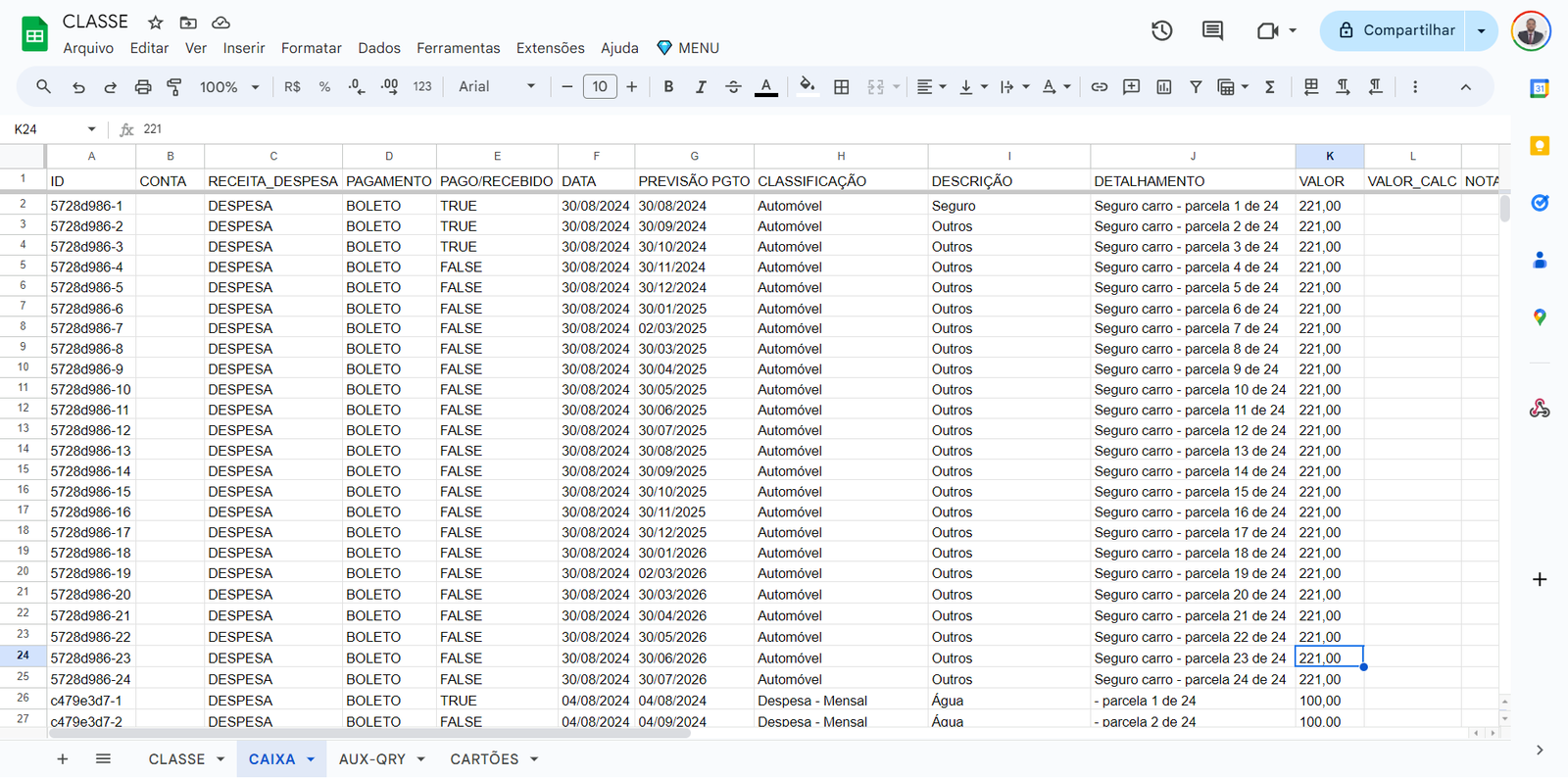Increase the font size
The image size is (1568, 778).
pyautogui.click(x=632, y=87)
